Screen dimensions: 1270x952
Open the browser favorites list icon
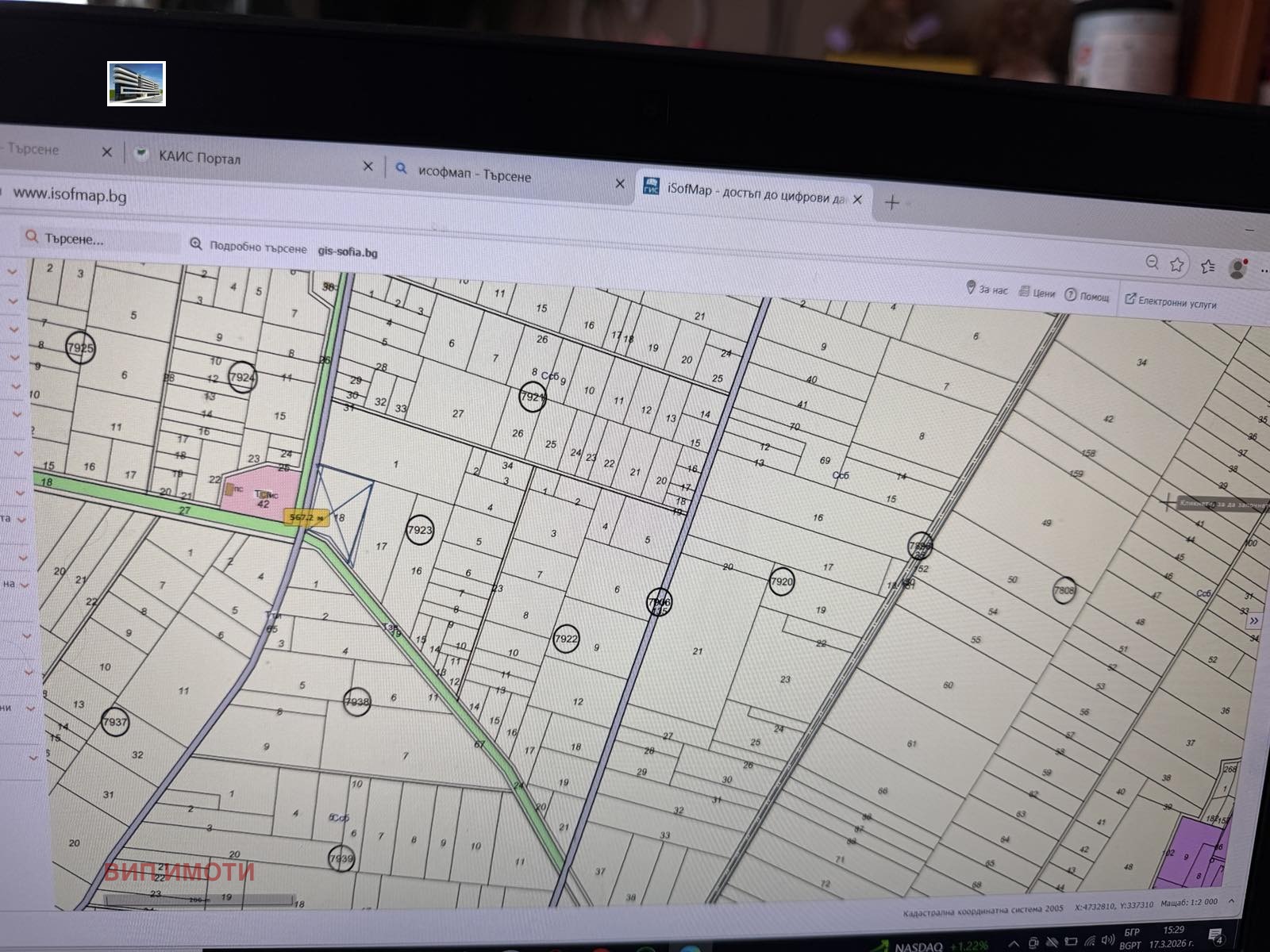point(1207,267)
